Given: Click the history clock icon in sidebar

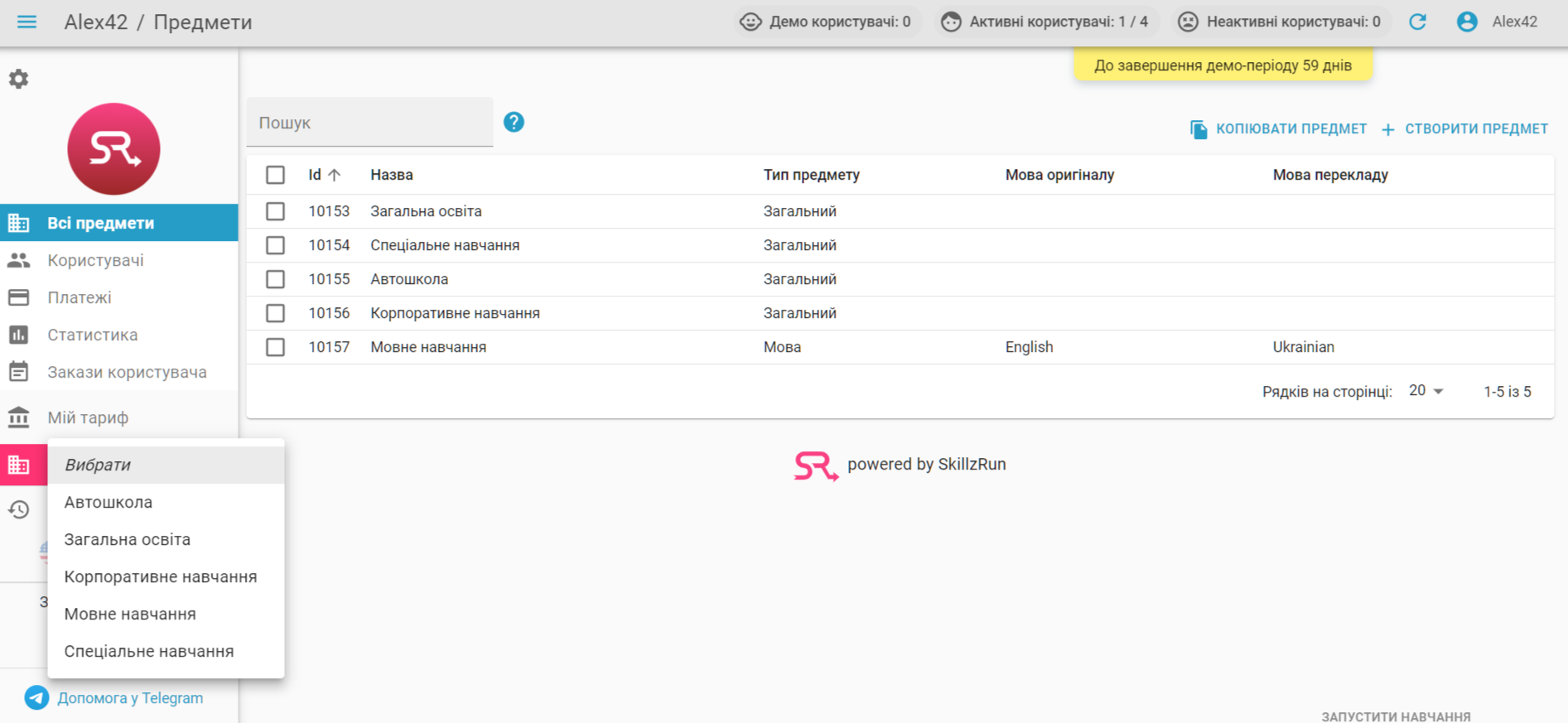Looking at the screenshot, I should [x=19, y=509].
